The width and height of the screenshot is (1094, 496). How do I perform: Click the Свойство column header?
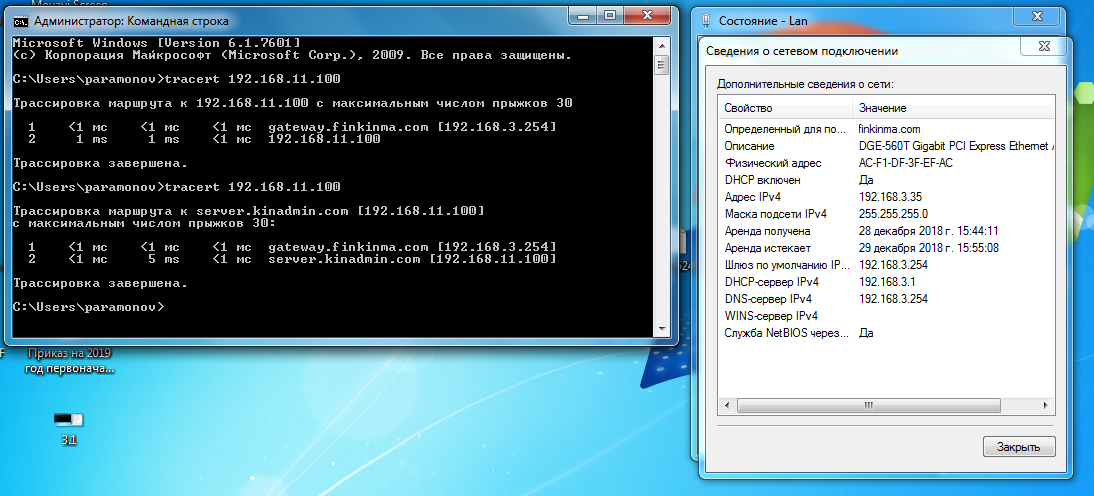click(785, 108)
